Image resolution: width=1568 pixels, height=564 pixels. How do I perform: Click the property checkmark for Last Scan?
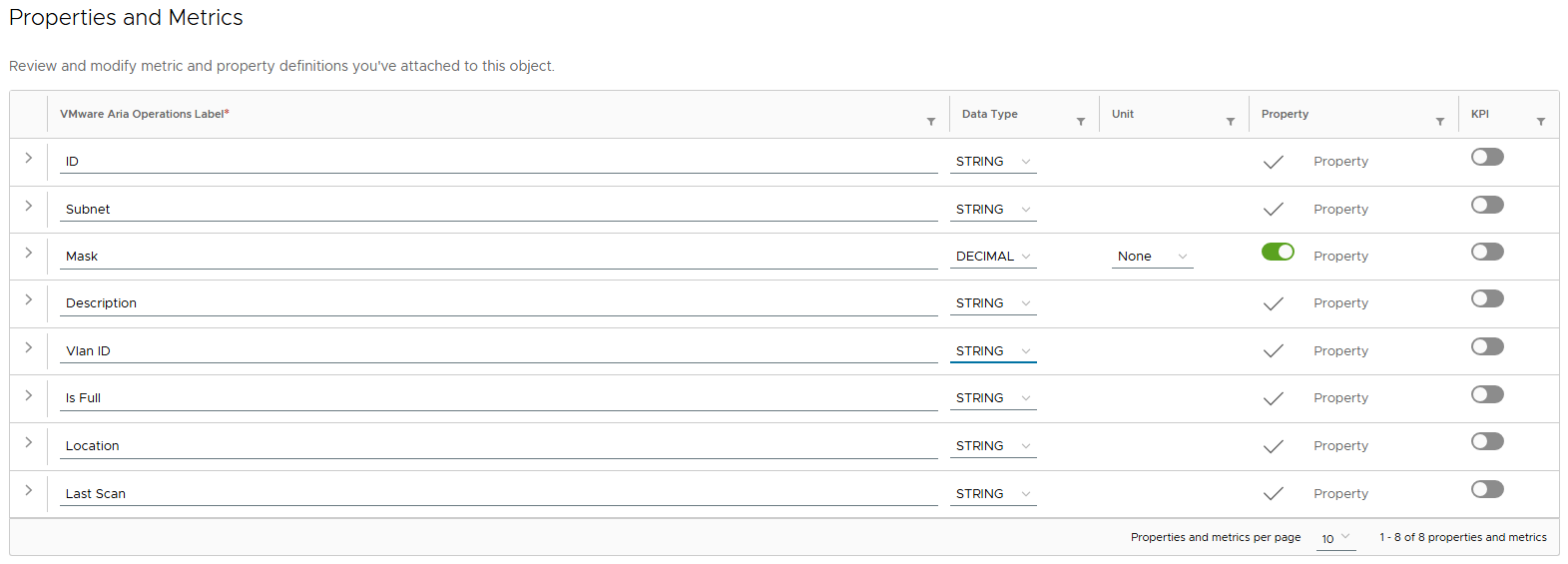coord(1273,494)
